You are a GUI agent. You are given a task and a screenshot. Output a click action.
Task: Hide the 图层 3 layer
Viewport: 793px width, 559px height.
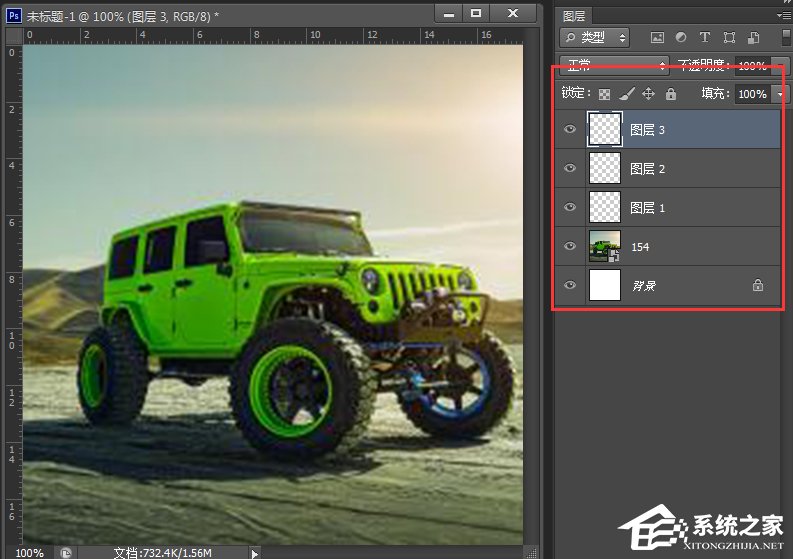click(570, 129)
